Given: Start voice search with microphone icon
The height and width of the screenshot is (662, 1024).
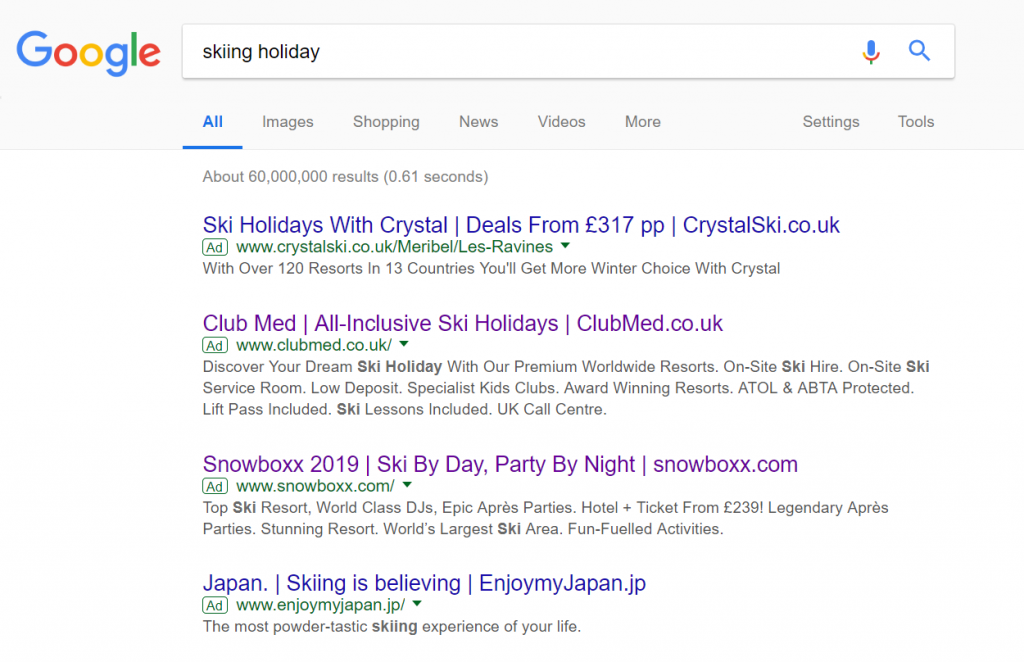Looking at the screenshot, I should click(871, 52).
